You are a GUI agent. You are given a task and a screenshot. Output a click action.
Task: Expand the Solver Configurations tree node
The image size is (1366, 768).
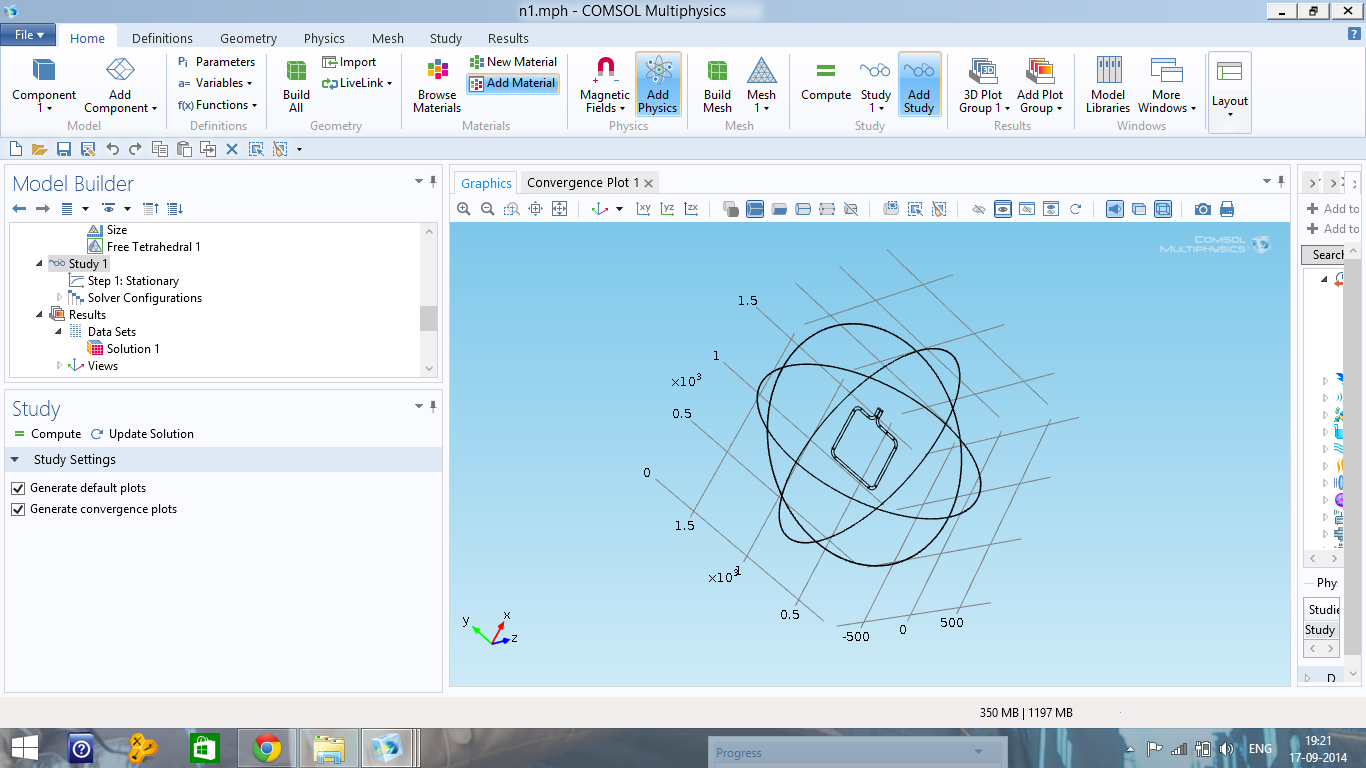tap(60, 298)
